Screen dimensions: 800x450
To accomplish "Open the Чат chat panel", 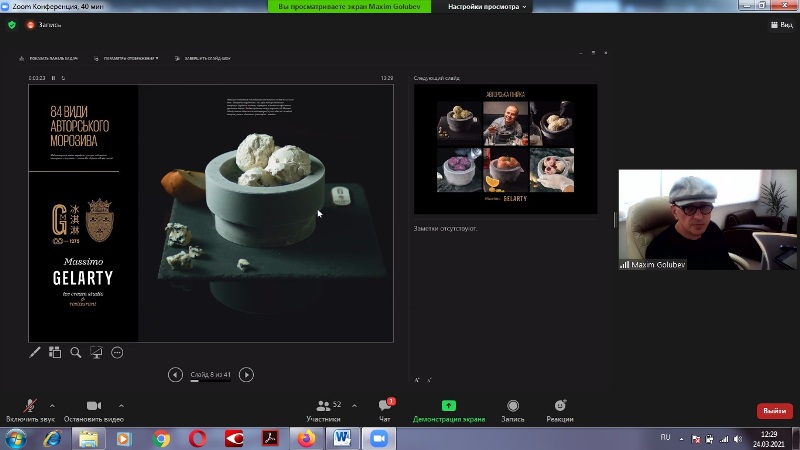I will click(384, 410).
